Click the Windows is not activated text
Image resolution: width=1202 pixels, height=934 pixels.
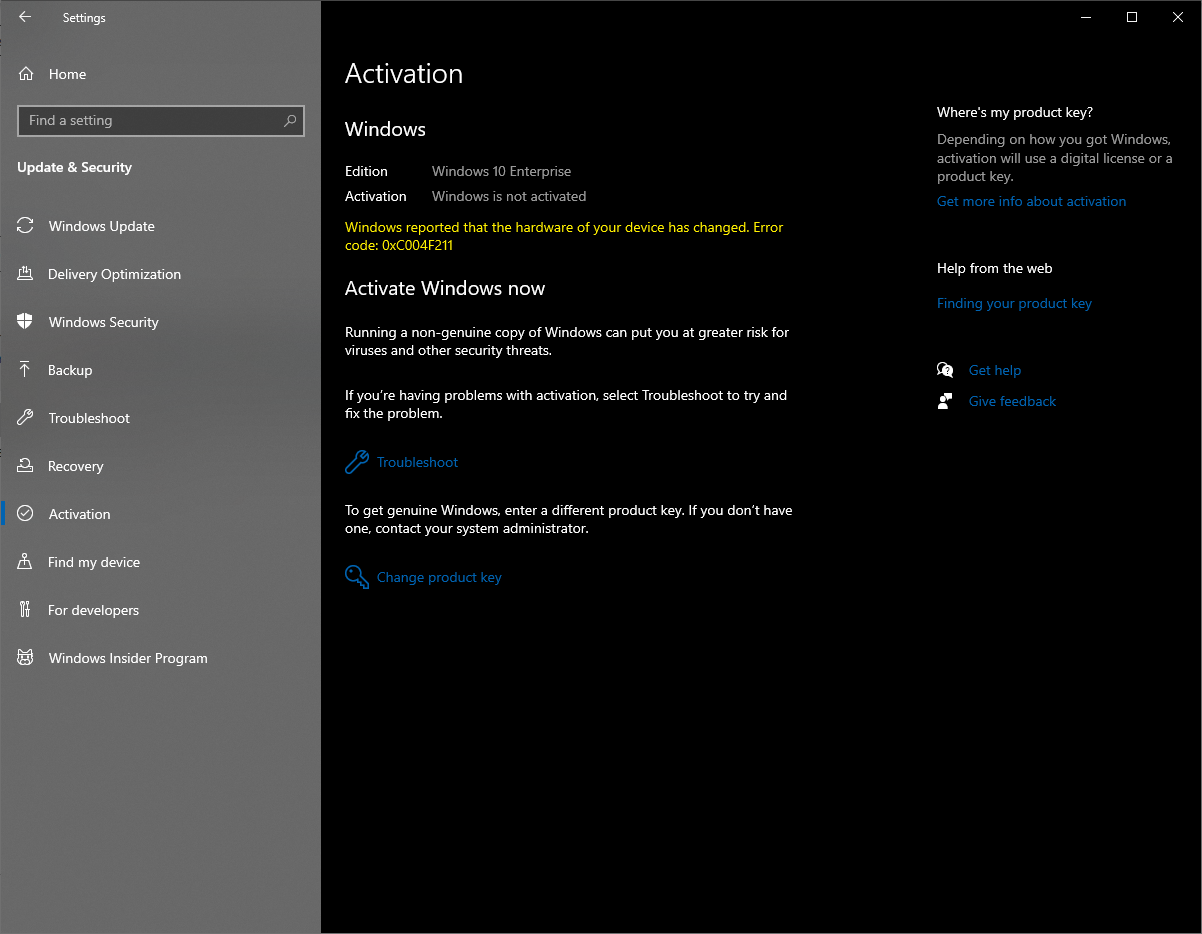pos(509,196)
